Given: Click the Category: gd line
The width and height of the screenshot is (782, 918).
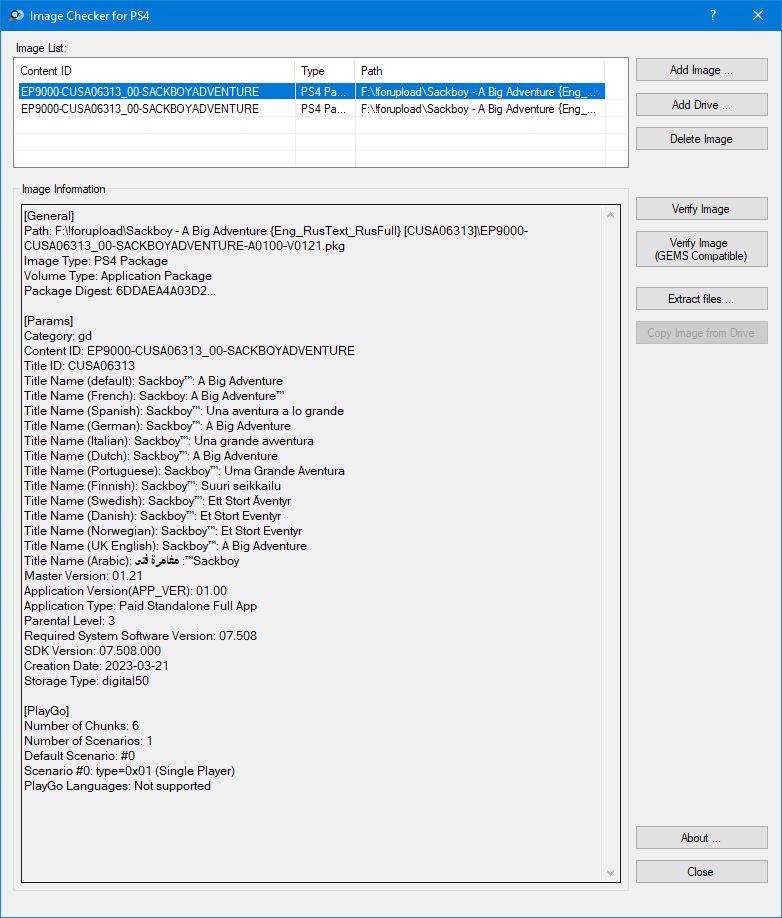Looking at the screenshot, I should (x=58, y=336).
